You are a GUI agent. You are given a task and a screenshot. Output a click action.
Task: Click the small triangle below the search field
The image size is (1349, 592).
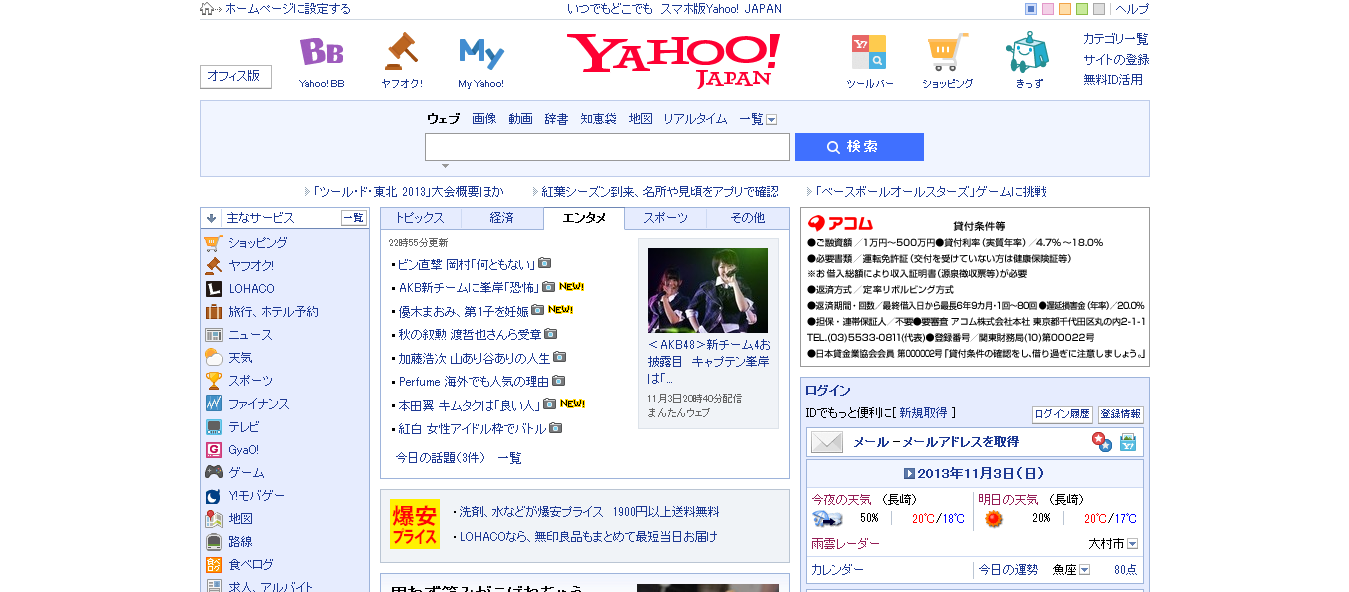point(445,166)
